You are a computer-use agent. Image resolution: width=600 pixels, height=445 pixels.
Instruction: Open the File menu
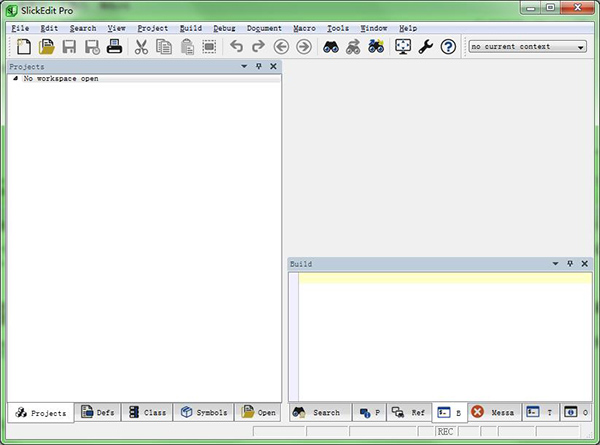tap(20, 28)
